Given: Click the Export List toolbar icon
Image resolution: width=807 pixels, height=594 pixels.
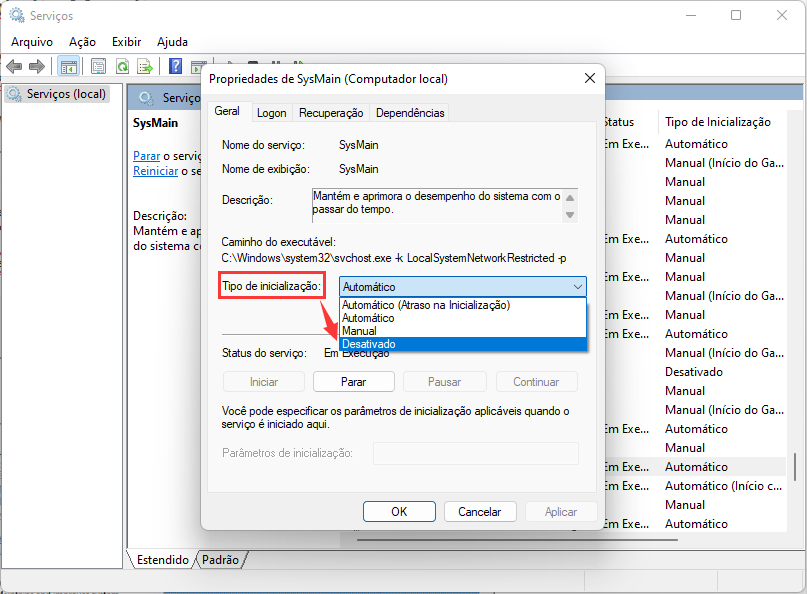Looking at the screenshot, I should [x=145, y=66].
